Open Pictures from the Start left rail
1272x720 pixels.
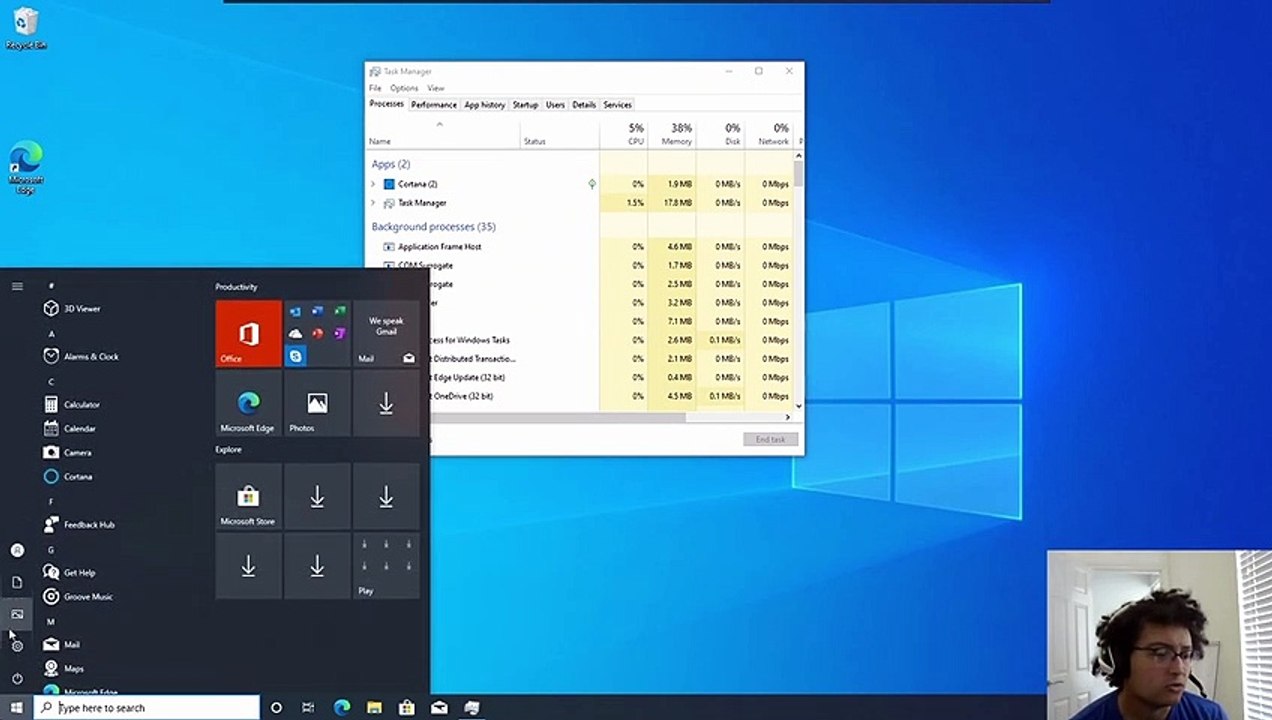[17, 614]
